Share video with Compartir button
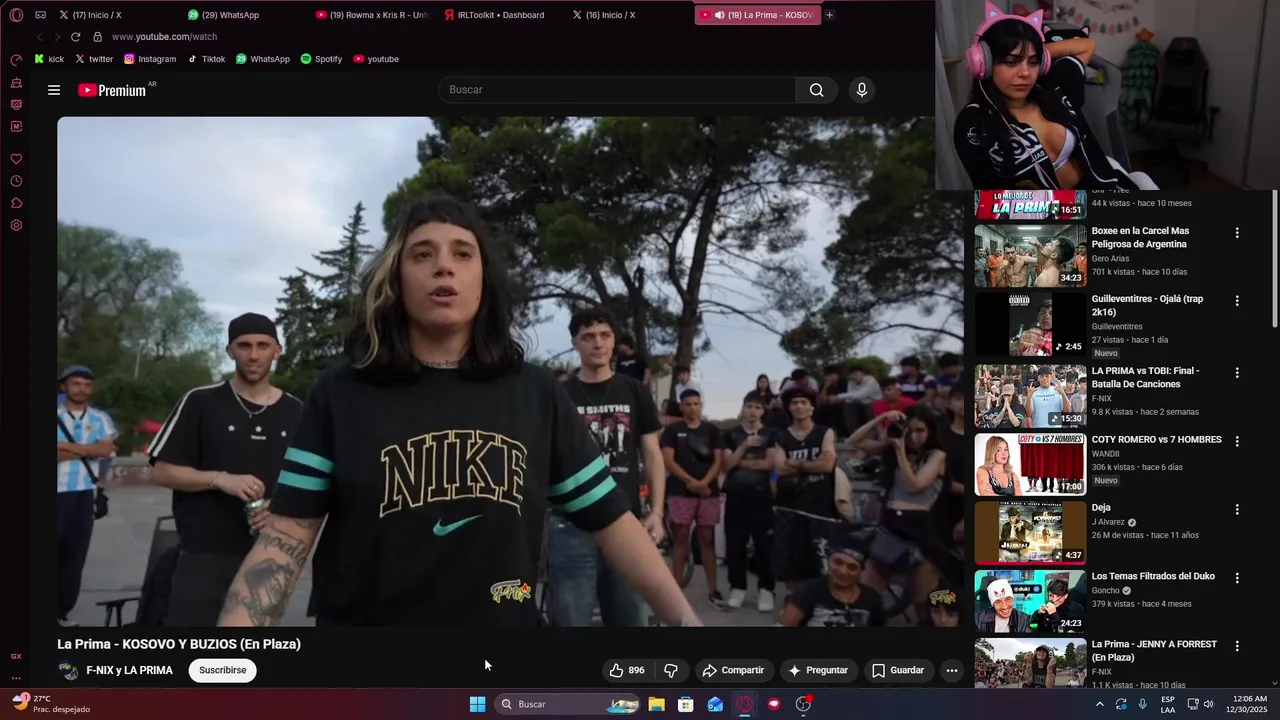This screenshot has height=720, width=1280. pos(733,670)
